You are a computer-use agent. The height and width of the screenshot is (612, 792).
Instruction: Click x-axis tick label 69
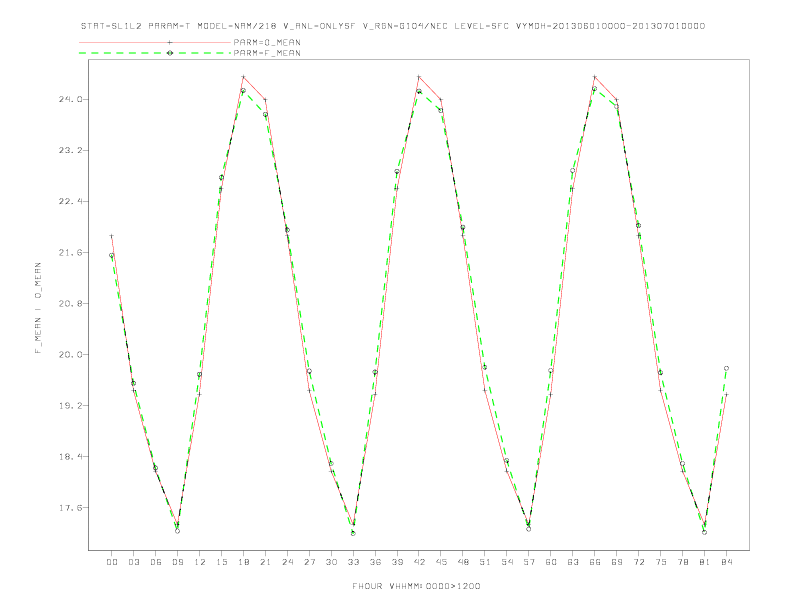point(617,562)
